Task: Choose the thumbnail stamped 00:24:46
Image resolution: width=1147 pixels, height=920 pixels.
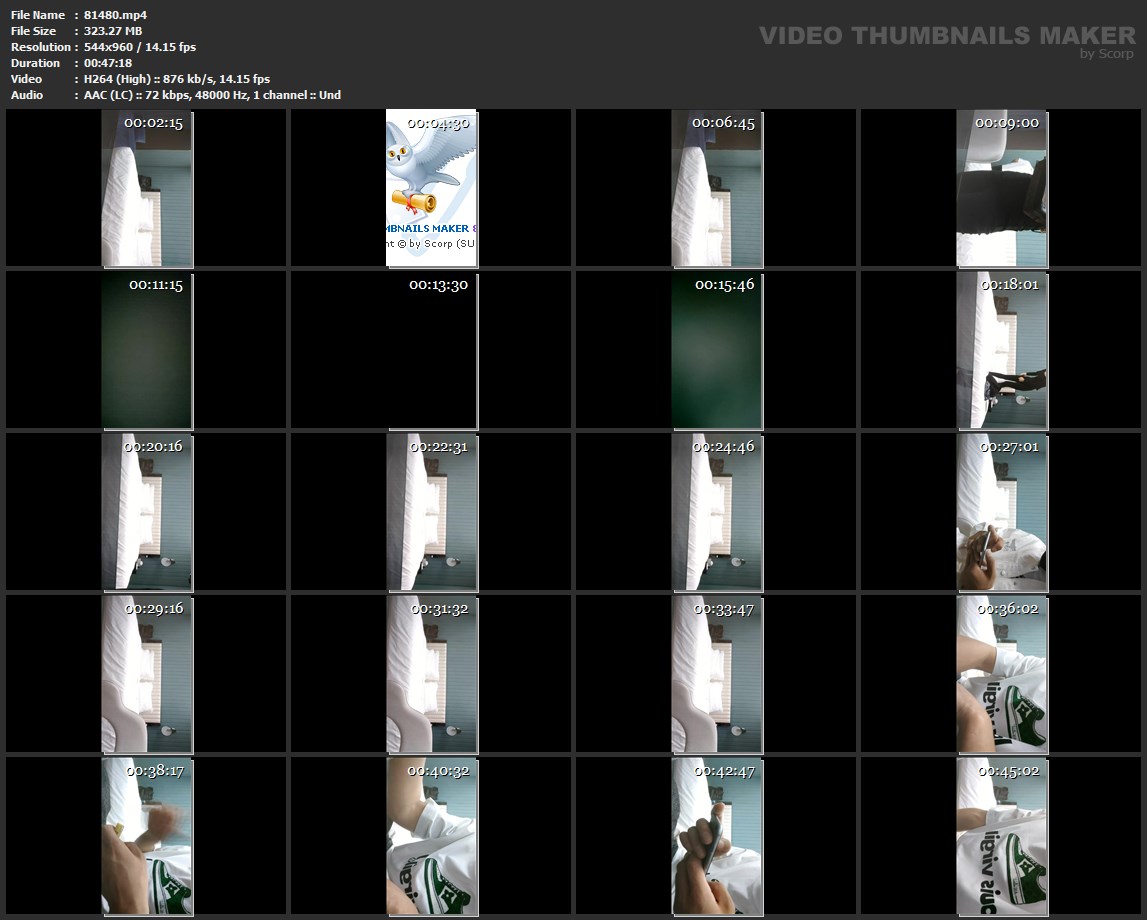Action: [x=717, y=512]
